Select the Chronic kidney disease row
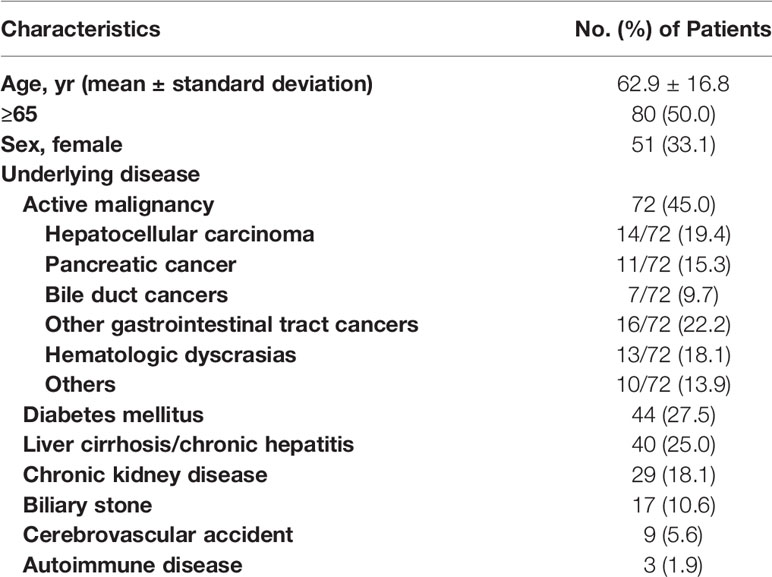Viewport: 772px width, 577px height. [x=386, y=475]
